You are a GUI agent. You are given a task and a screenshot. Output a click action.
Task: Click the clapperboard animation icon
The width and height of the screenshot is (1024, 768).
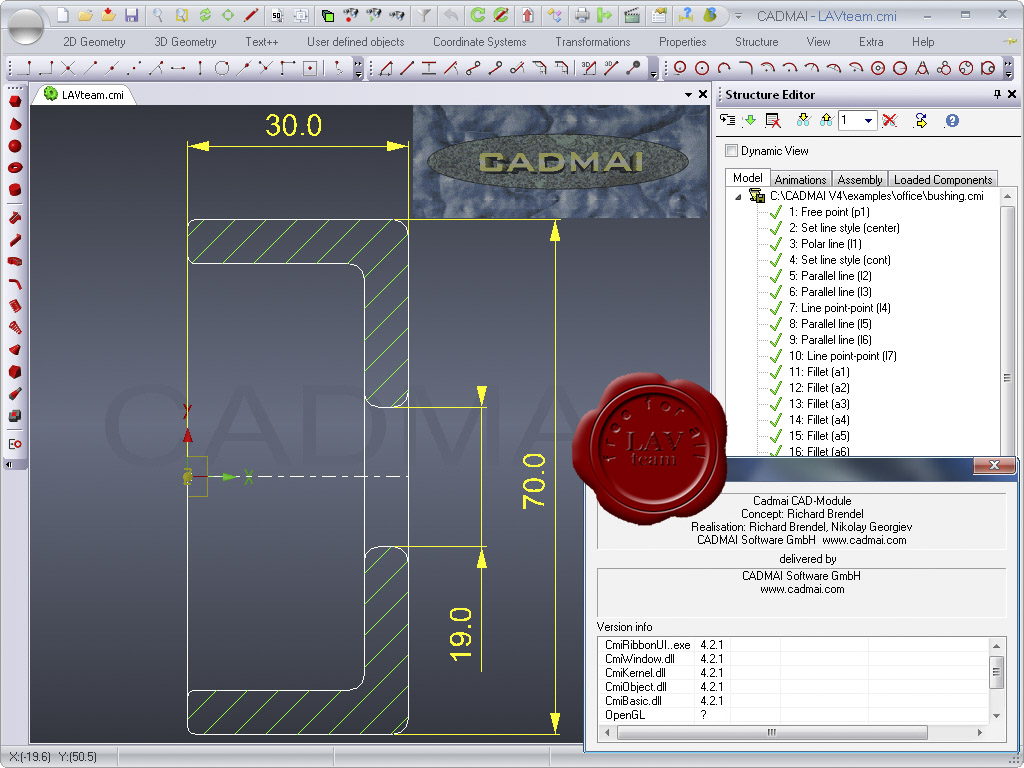pos(632,15)
